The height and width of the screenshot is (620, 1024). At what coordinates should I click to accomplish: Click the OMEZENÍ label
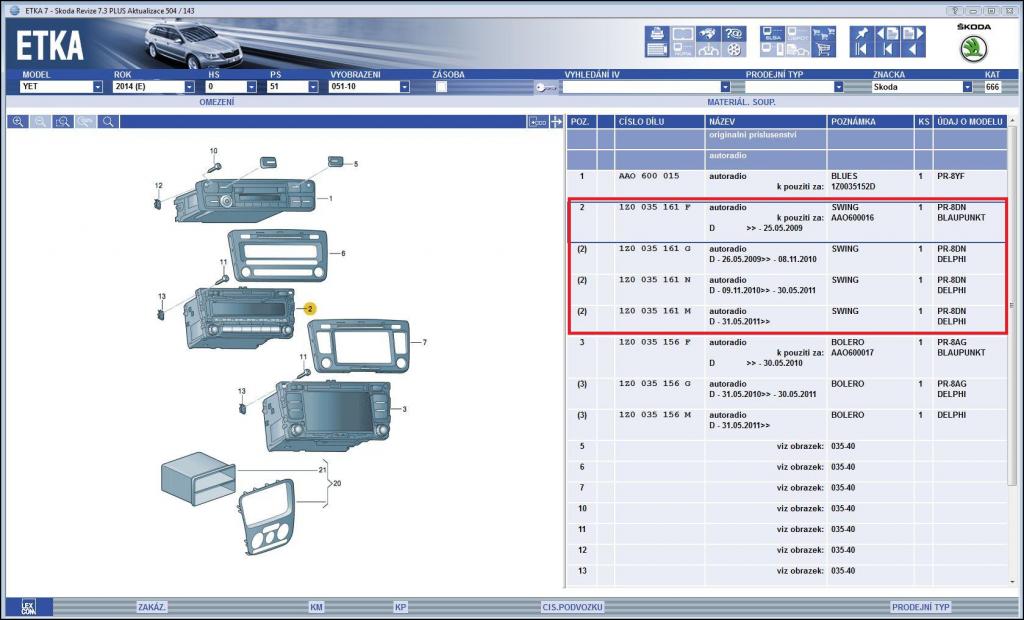(x=217, y=103)
